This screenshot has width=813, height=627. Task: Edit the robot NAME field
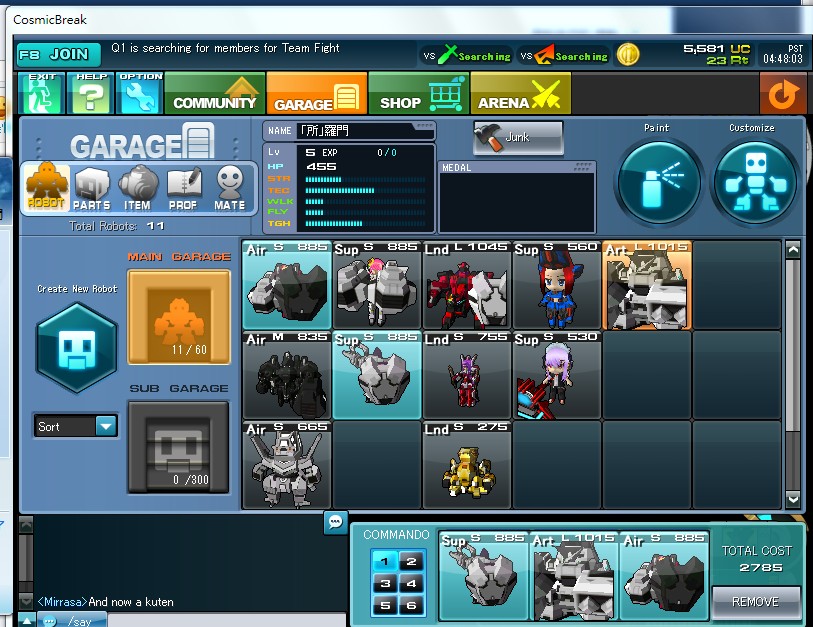(366, 131)
